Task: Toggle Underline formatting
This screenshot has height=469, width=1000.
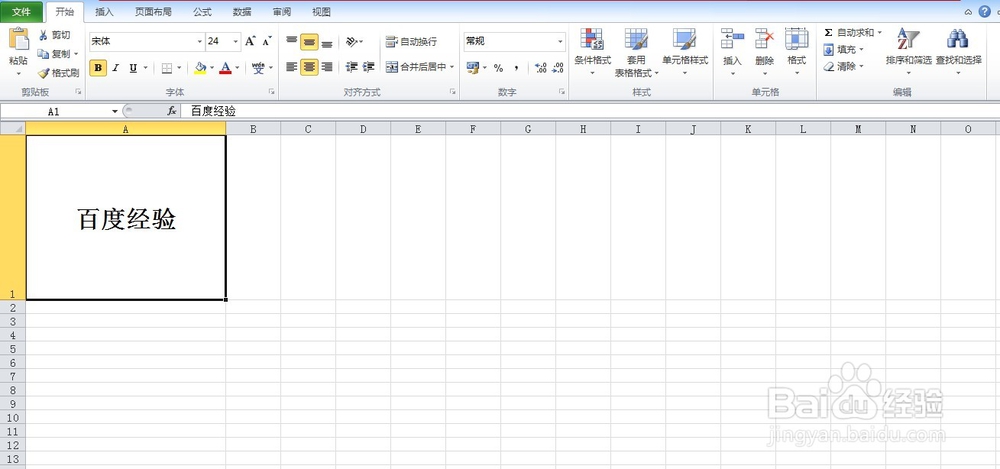Action: tap(133, 68)
